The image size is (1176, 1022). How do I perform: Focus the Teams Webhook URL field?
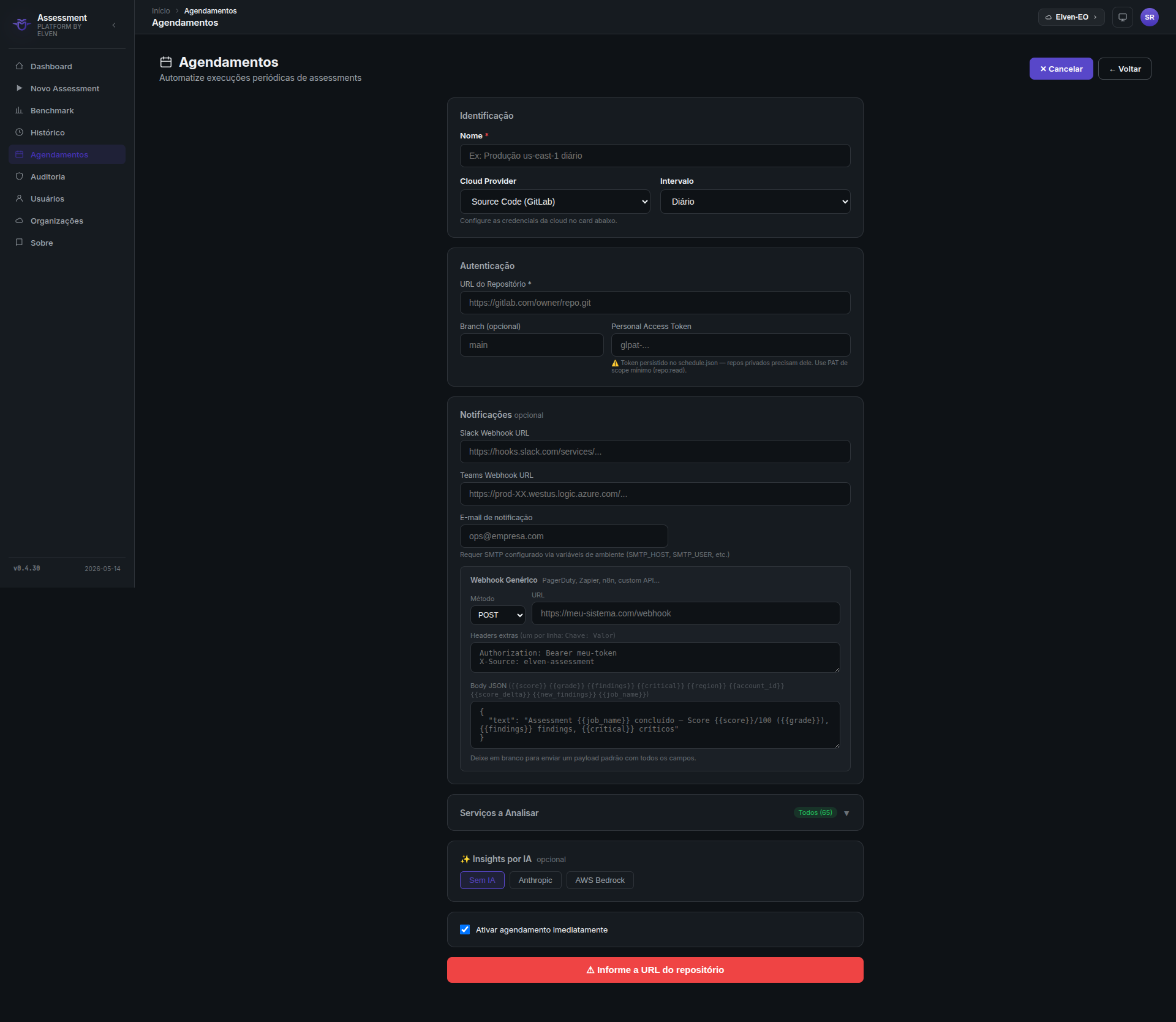[655, 494]
